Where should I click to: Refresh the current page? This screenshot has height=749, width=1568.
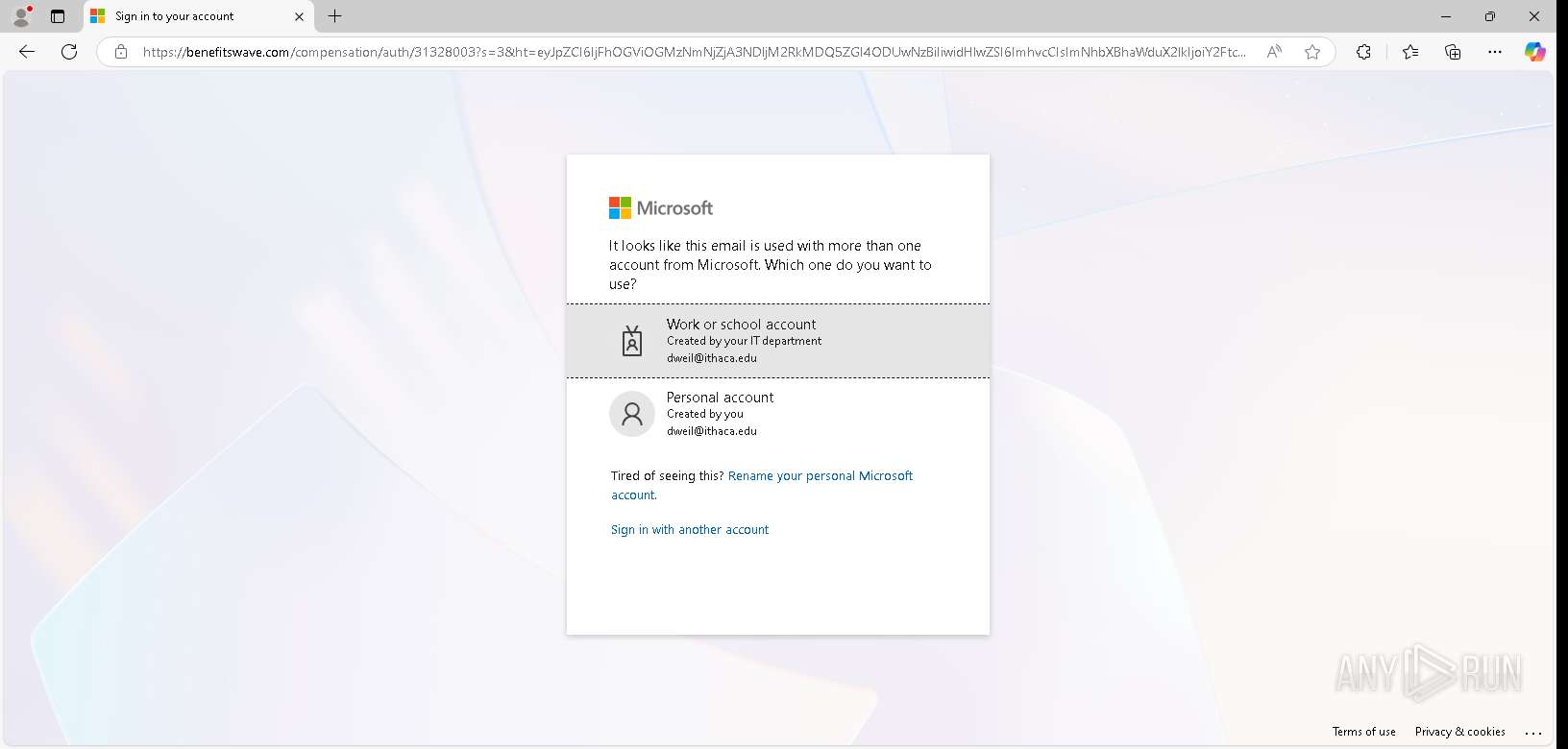click(69, 52)
